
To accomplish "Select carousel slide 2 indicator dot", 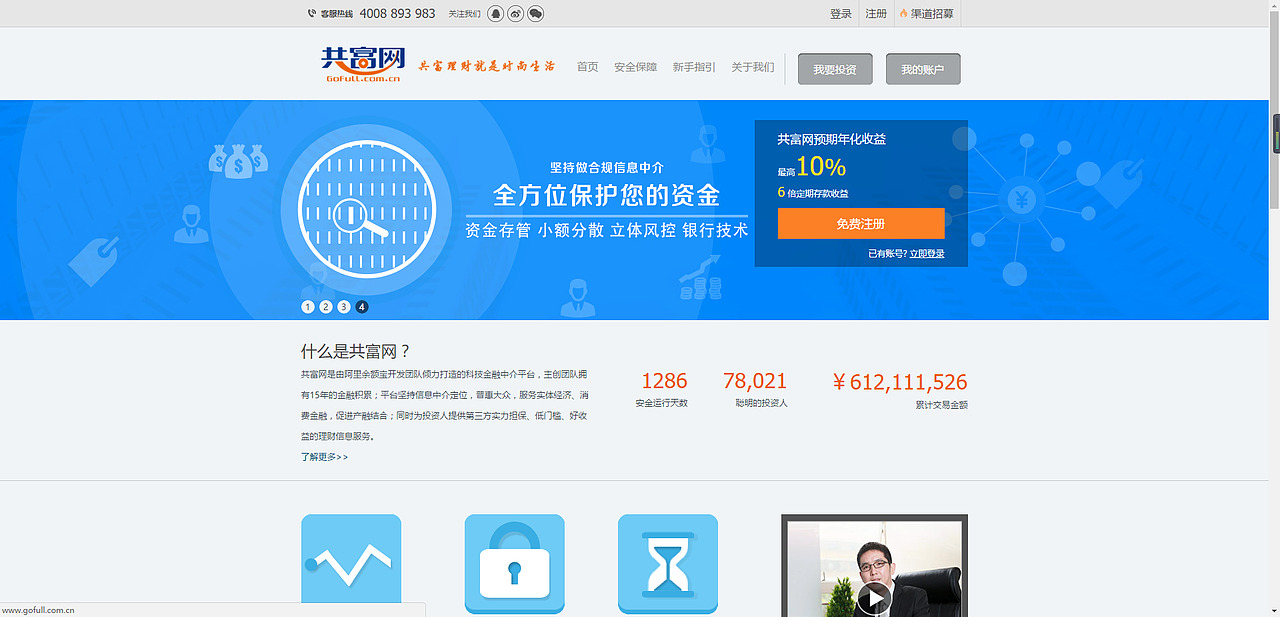I will [326, 306].
